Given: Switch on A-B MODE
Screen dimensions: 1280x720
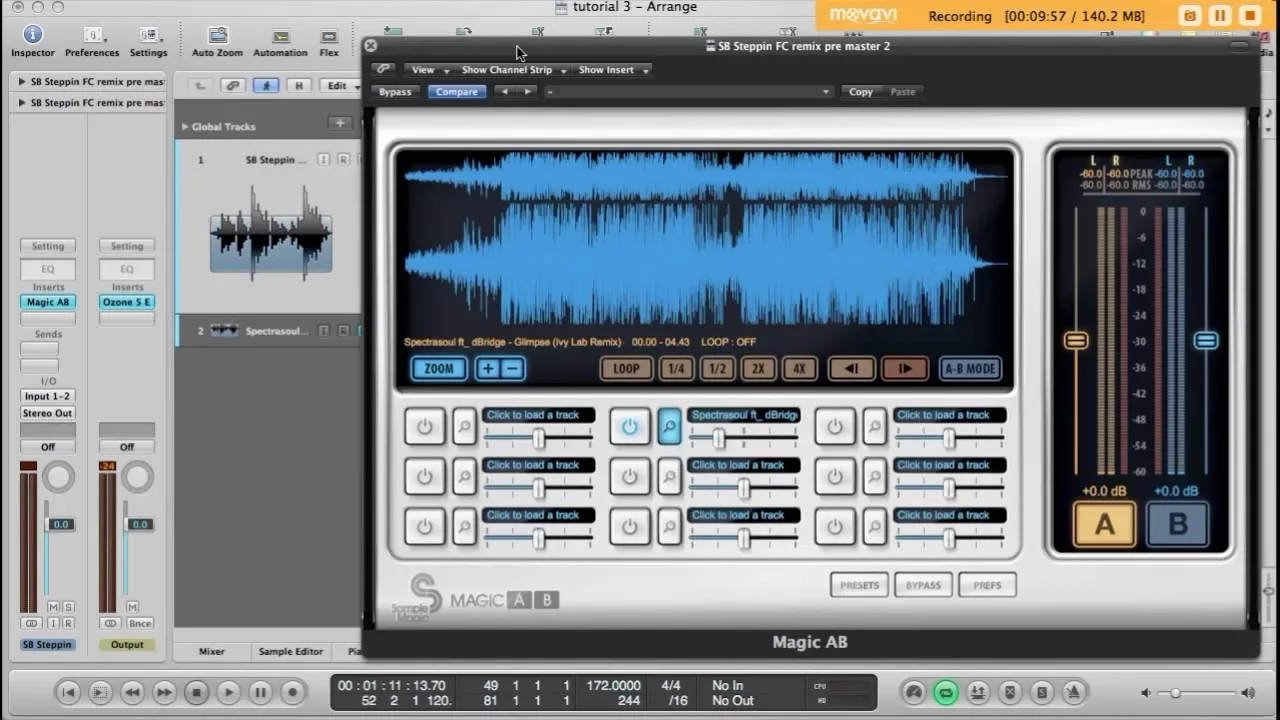Looking at the screenshot, I should pos(970,369).
